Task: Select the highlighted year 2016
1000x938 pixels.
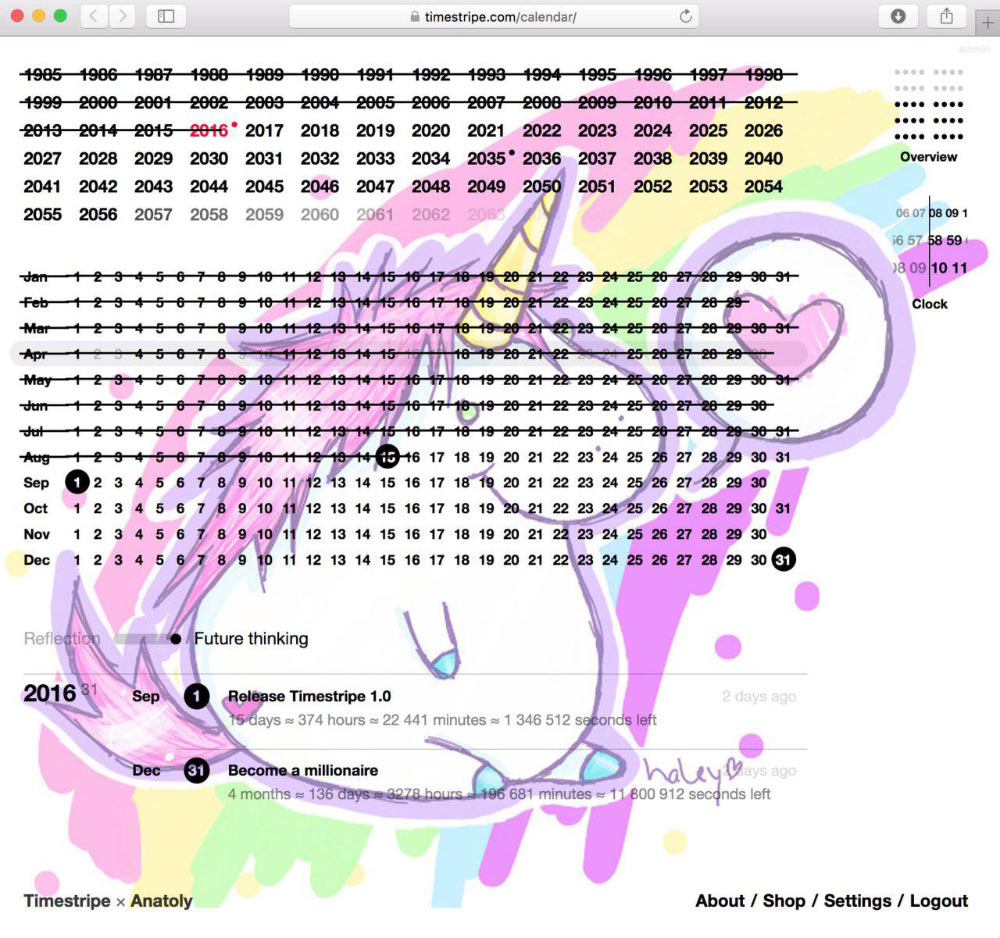Action: pos(209,131)
